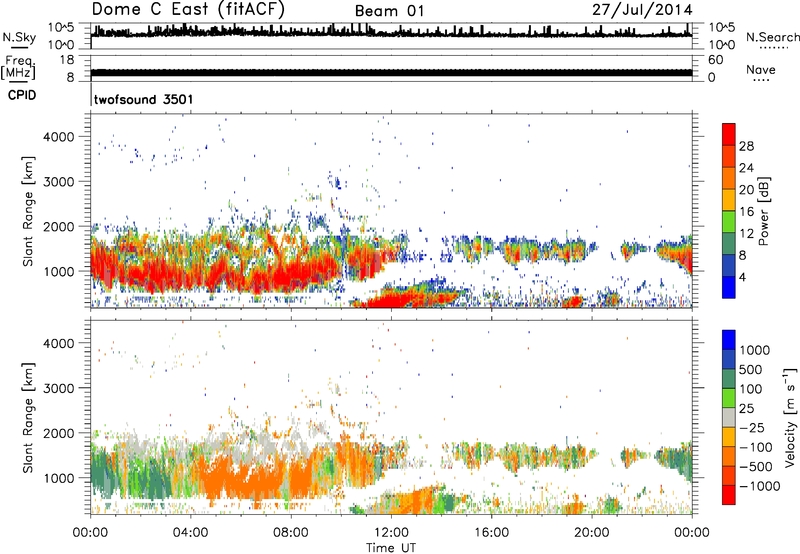This screenshot has height=554, width=800.
Task: Pick the bottom red swatch below -1000 velocity
Action: click(x=729, y=495)
